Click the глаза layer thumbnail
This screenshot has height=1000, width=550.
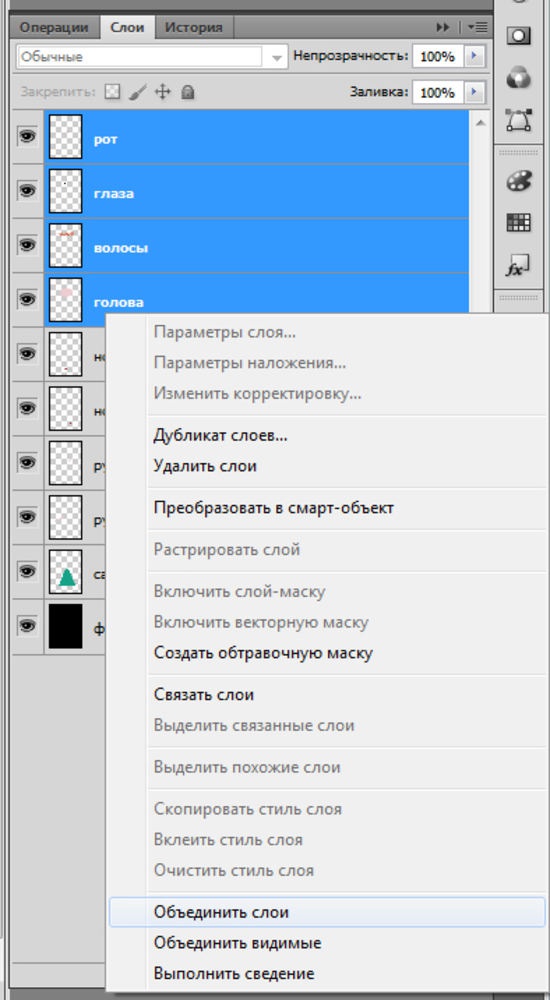(x=66, y=191)
